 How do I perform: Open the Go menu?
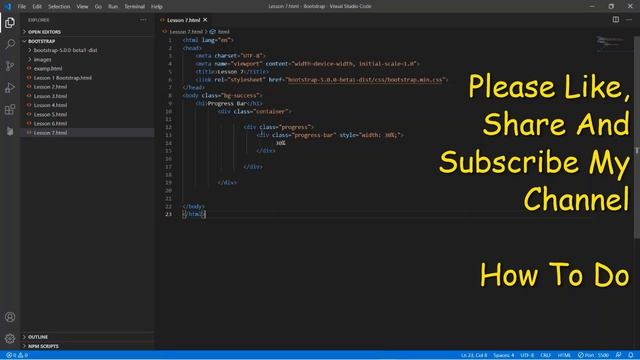coord(98,7)
